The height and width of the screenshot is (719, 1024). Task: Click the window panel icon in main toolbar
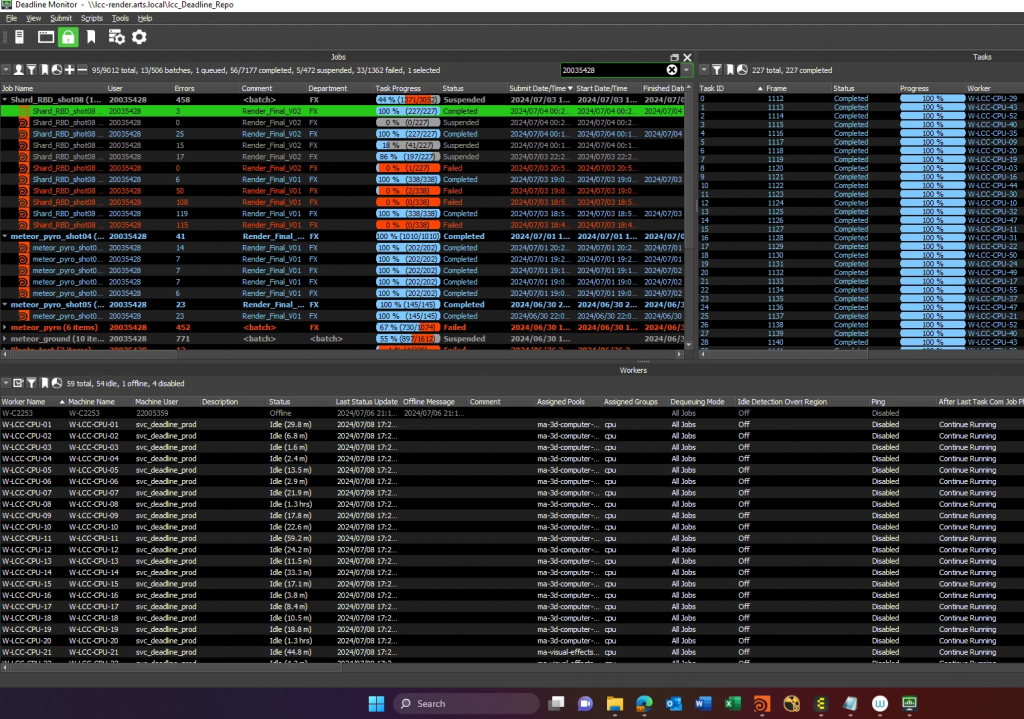click(46, 37)
